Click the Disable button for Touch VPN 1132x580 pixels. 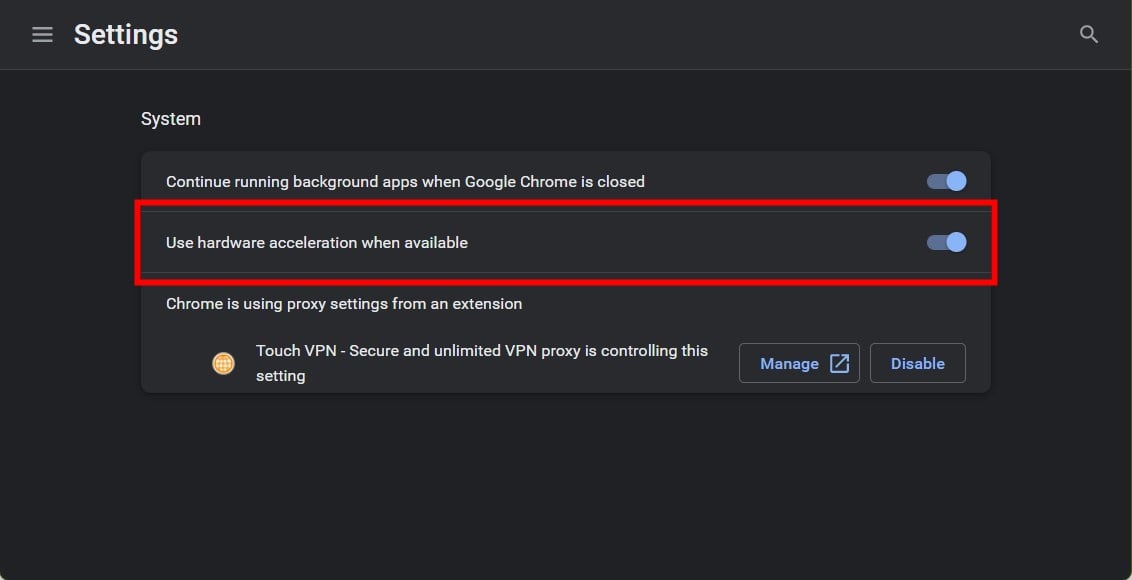pos(918,363)
